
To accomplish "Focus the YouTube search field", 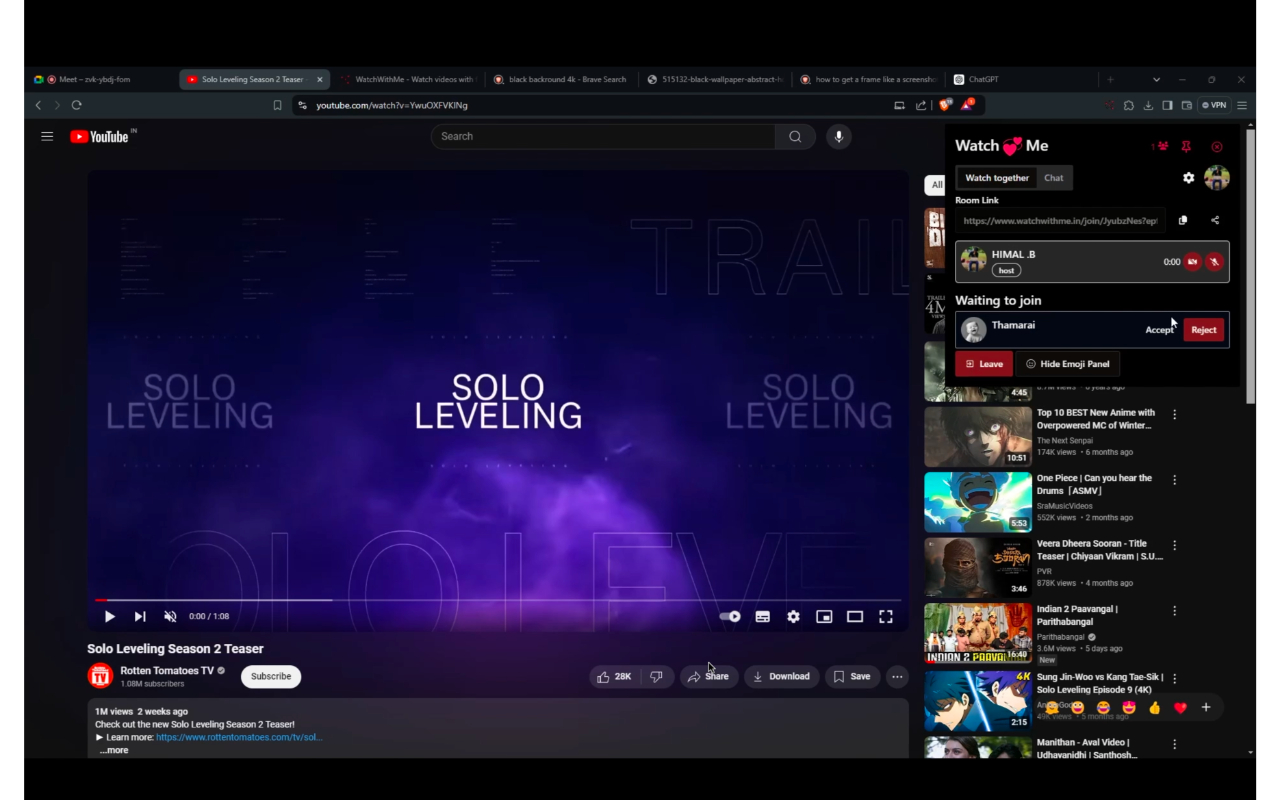I will click(603, 137).
